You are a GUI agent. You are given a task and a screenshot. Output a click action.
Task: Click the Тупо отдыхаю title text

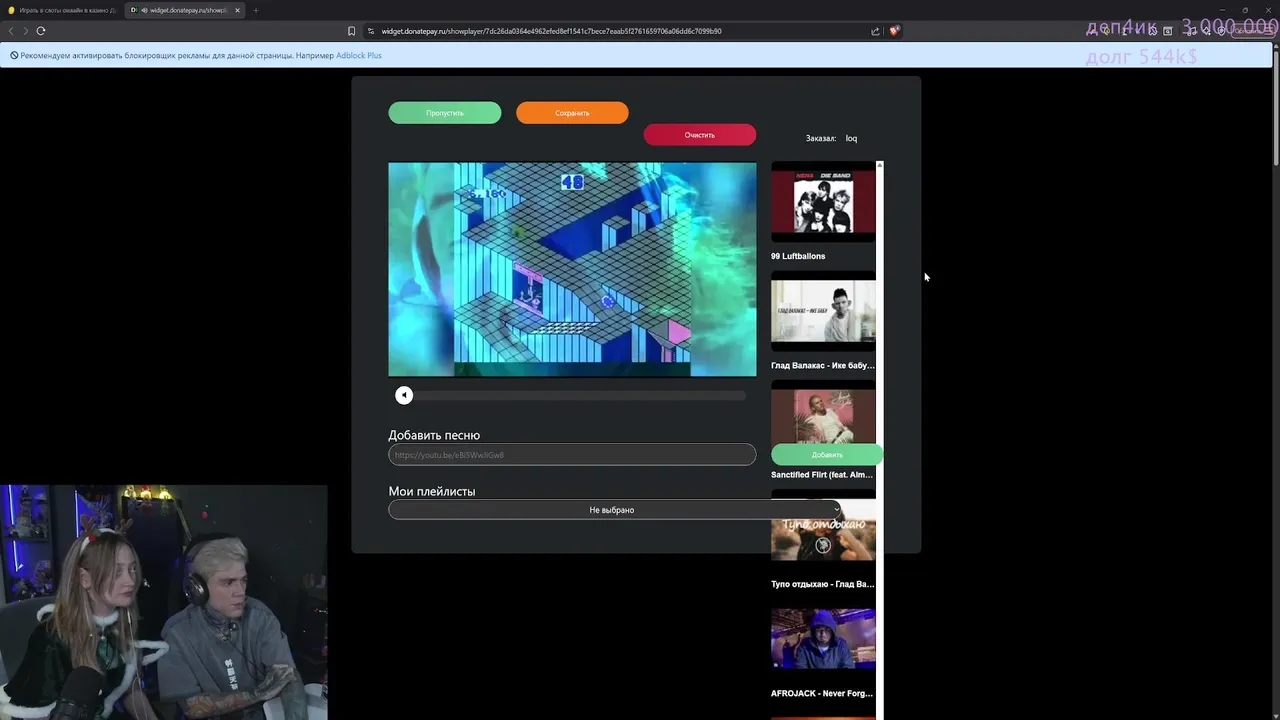(x=822, y=584)
